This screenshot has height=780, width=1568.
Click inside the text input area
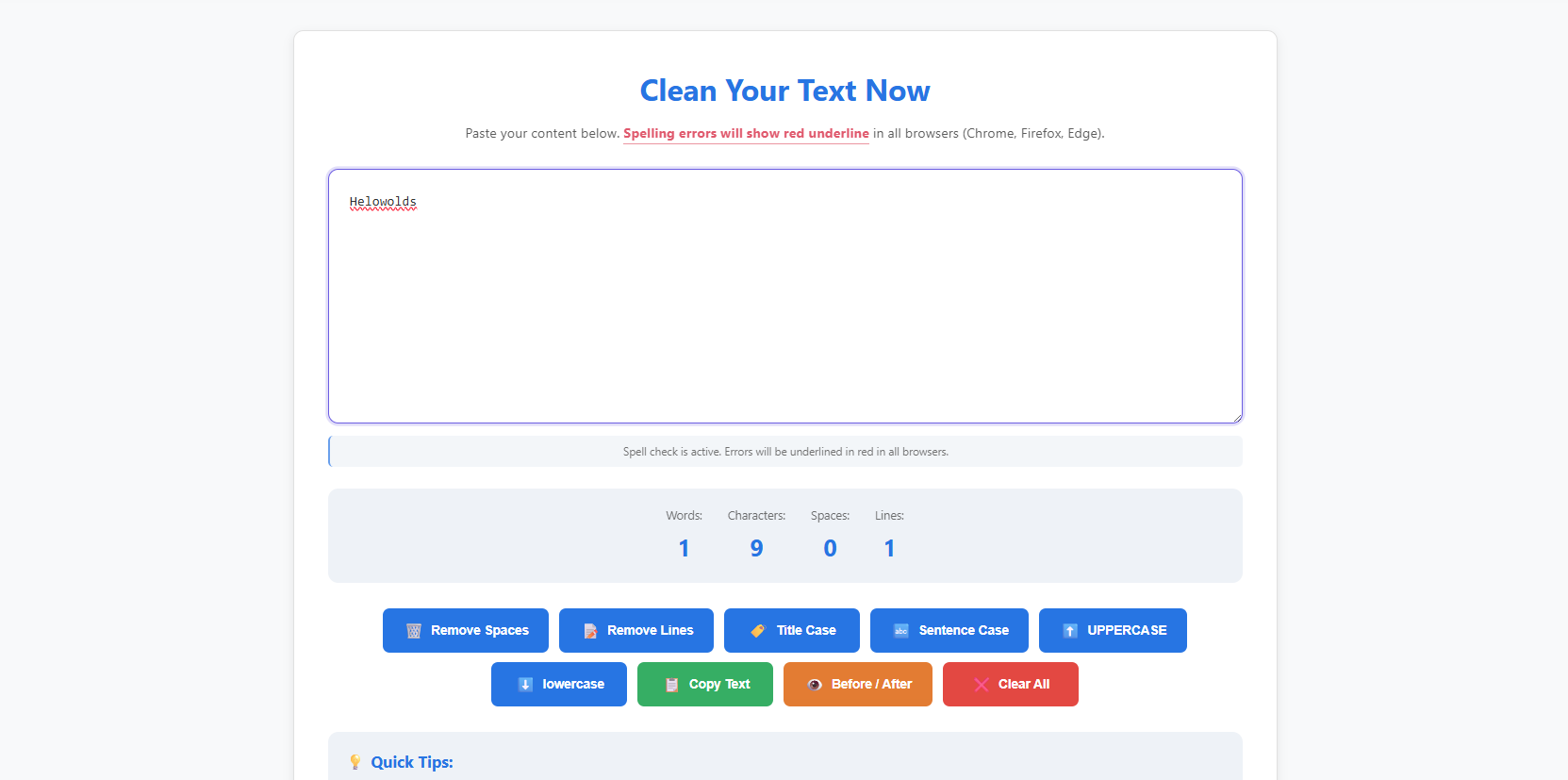(x=785, y=296)
